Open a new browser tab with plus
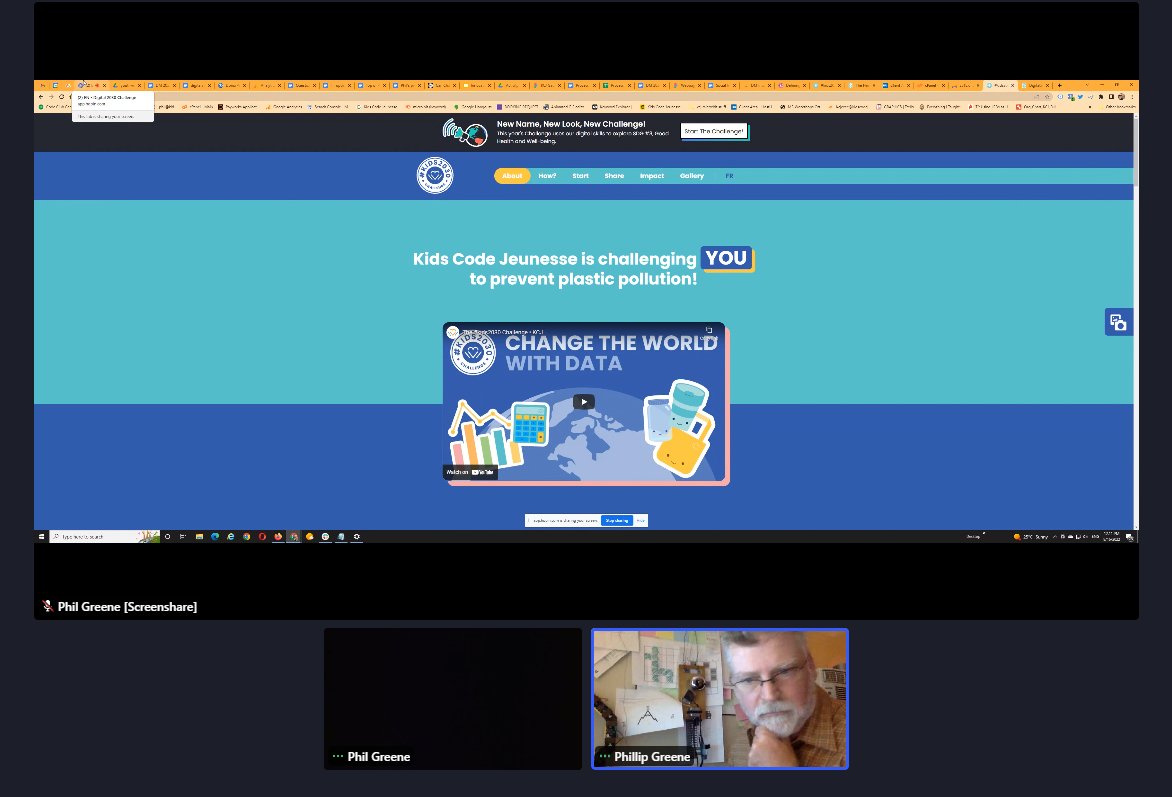1172x797 pixels. (1059, 85)
